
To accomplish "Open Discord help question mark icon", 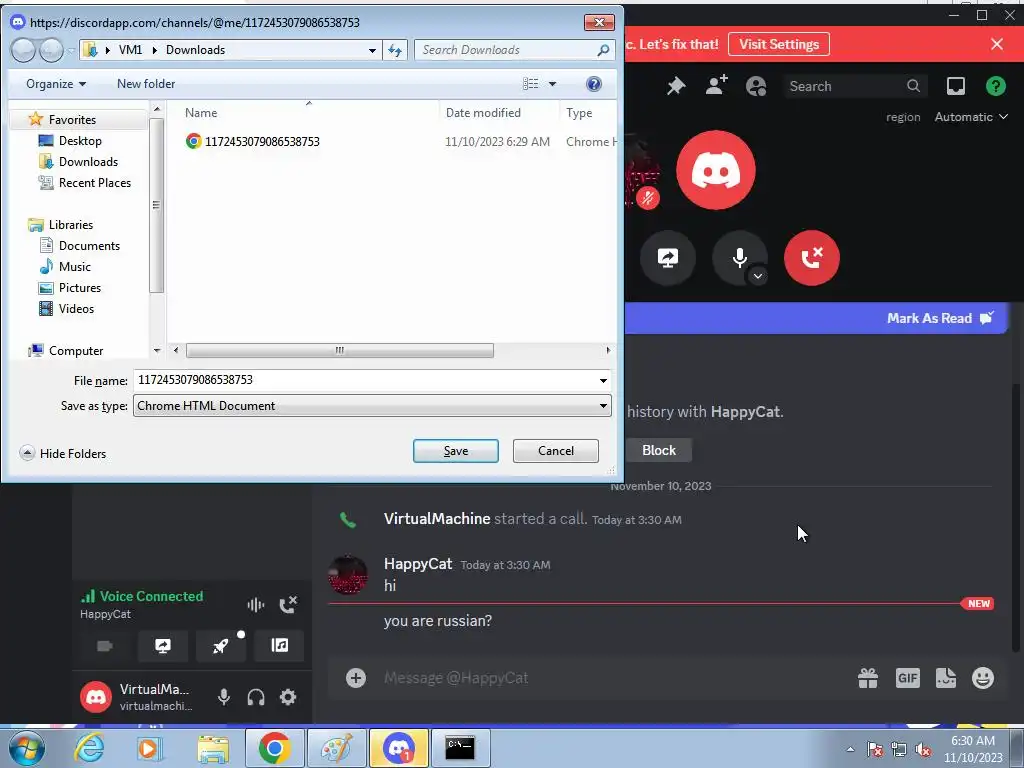I will (995, 86).
